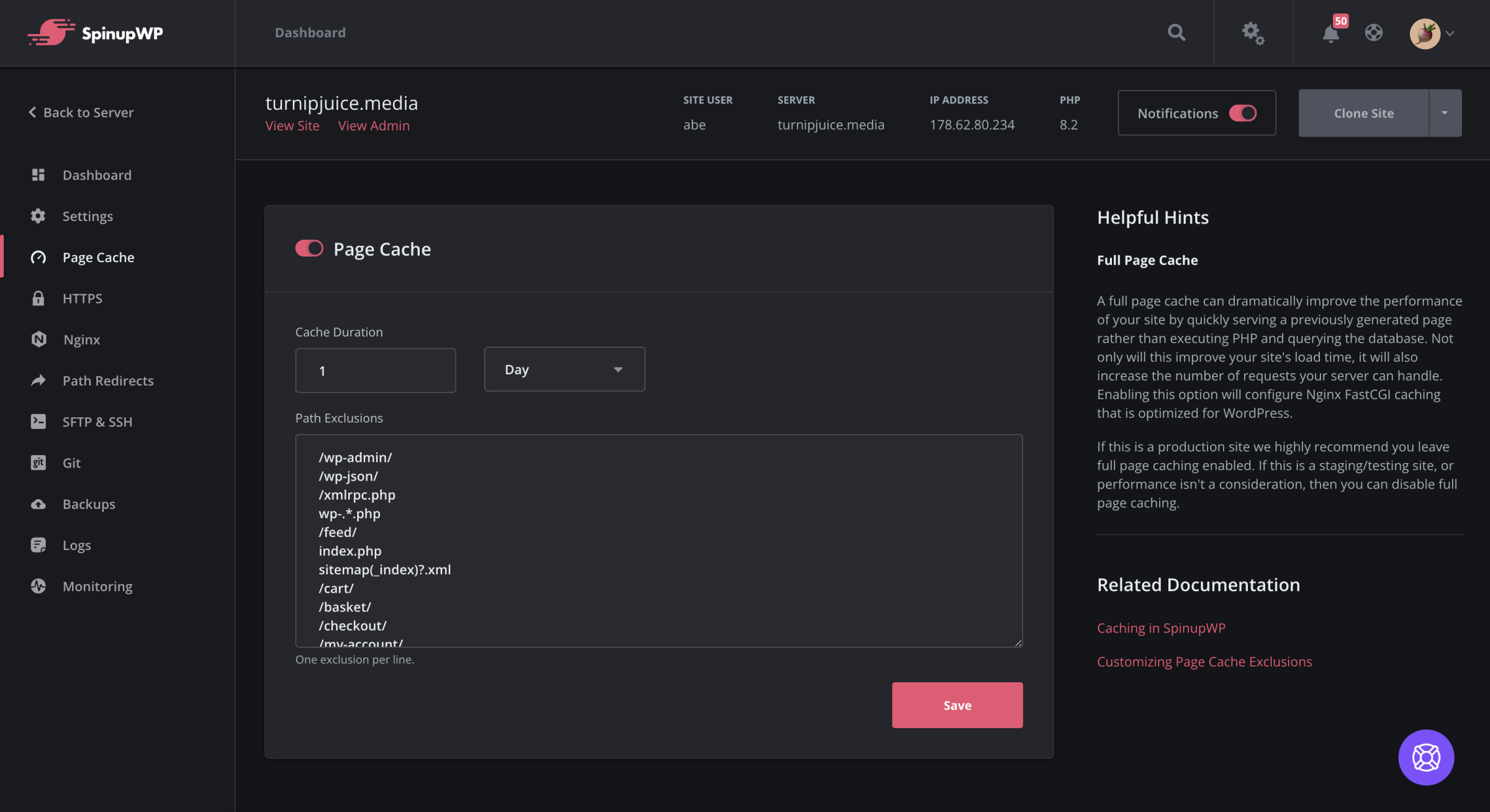The height and width of the screenshot is (812, 1490).
Task: Click the sitemap(_index)?.xml exclusion line
Action: click(385, 569)
